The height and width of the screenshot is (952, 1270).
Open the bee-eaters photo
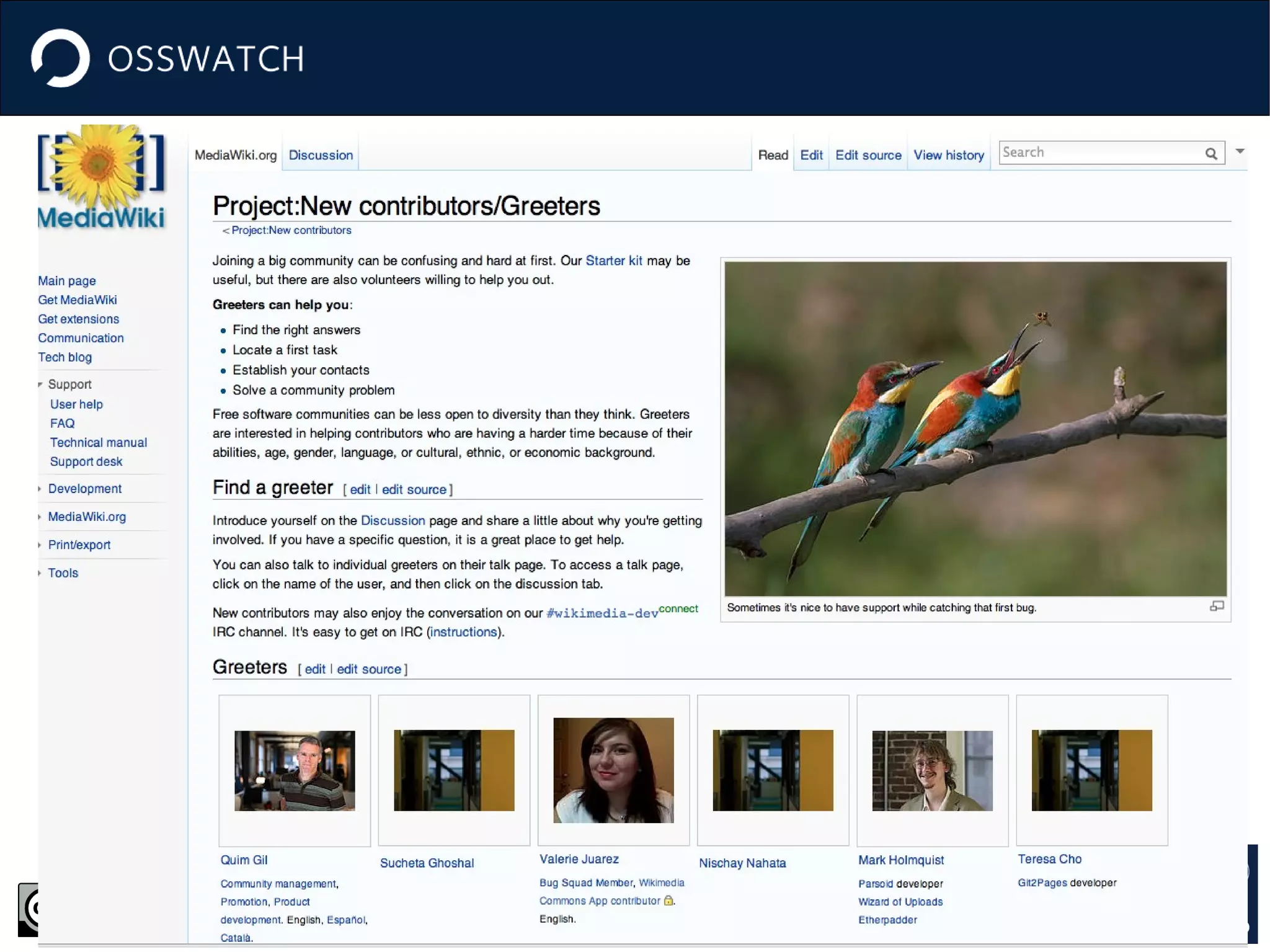pos(975,429)
